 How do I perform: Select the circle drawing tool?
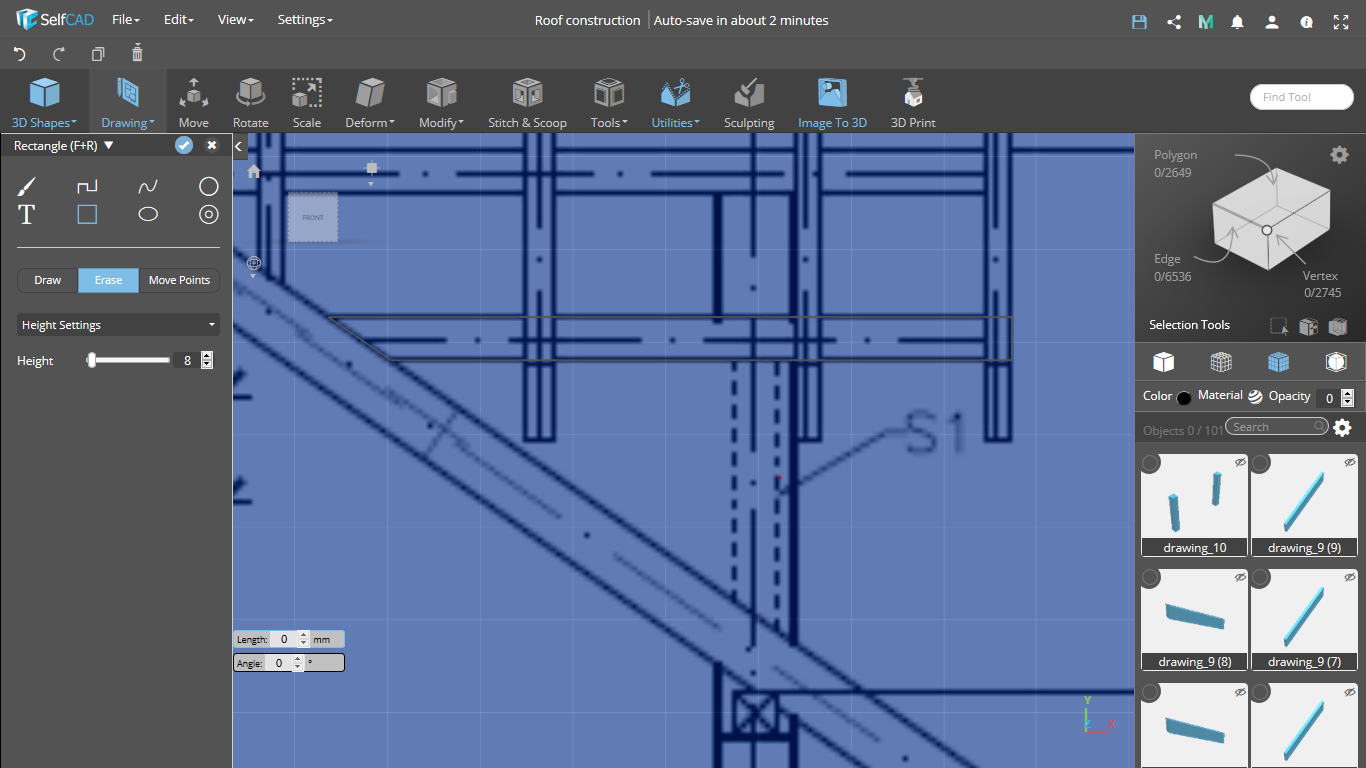point(208,186)
